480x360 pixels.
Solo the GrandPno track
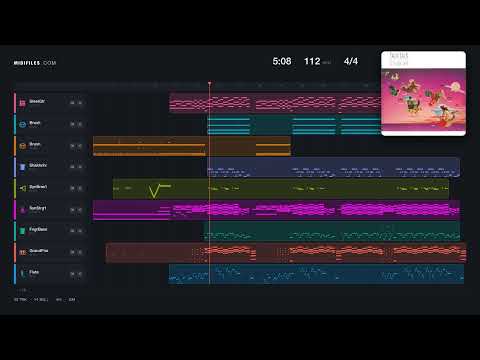80,252
